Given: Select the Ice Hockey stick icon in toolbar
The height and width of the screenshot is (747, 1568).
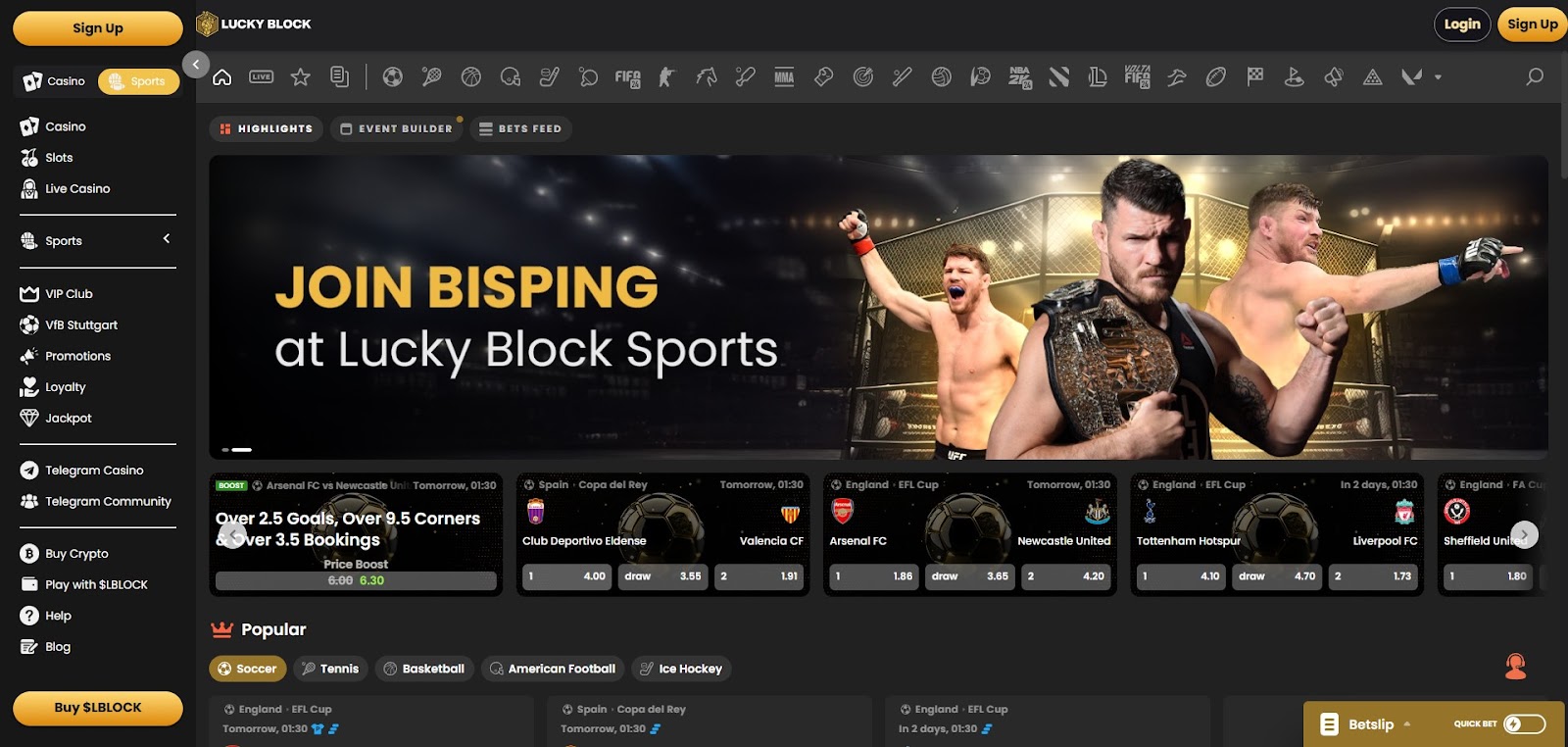Looking at the screenshot, I should click(x=549, y=76).
